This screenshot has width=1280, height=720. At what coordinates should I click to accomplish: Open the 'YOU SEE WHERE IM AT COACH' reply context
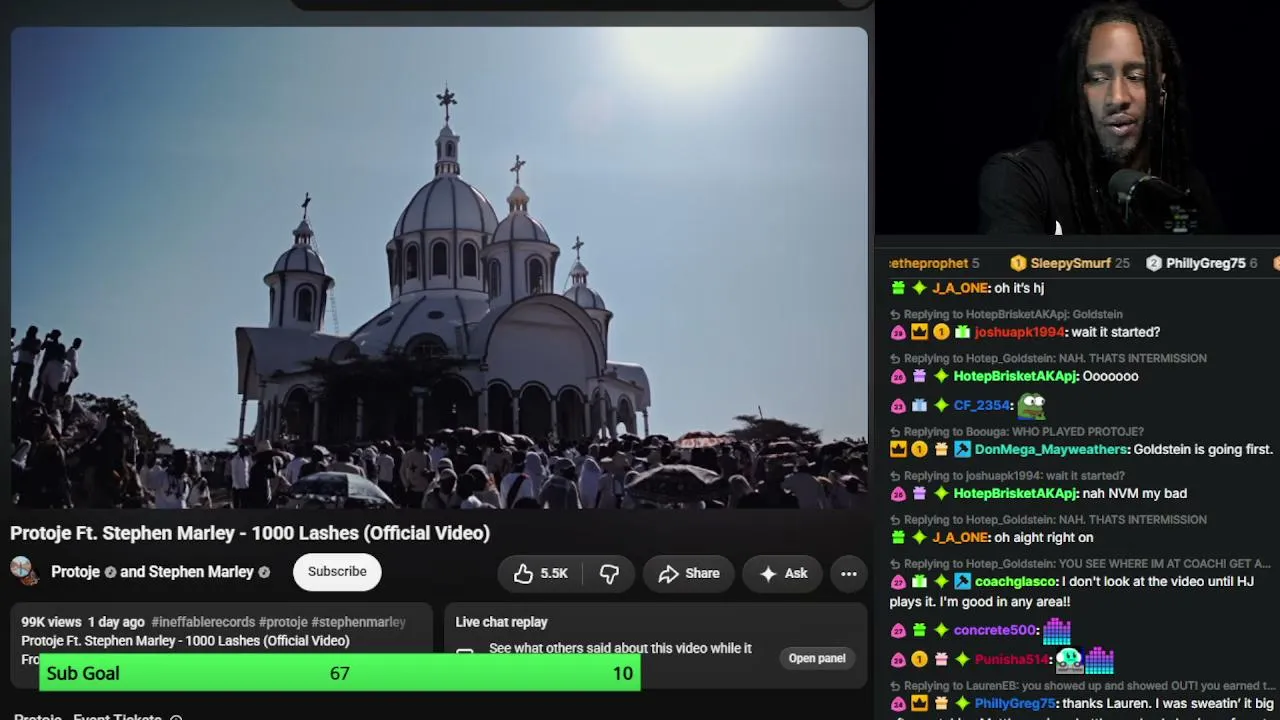1080,563
